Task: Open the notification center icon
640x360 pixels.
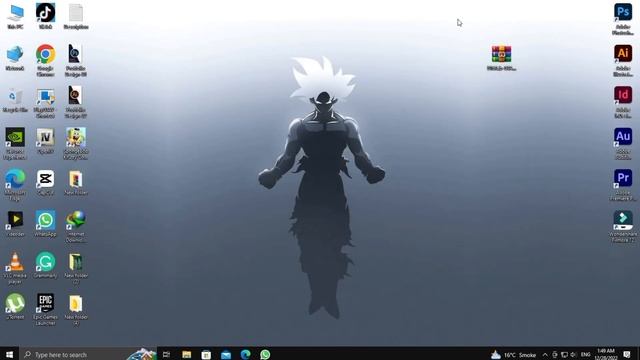Action: [627, 354]
